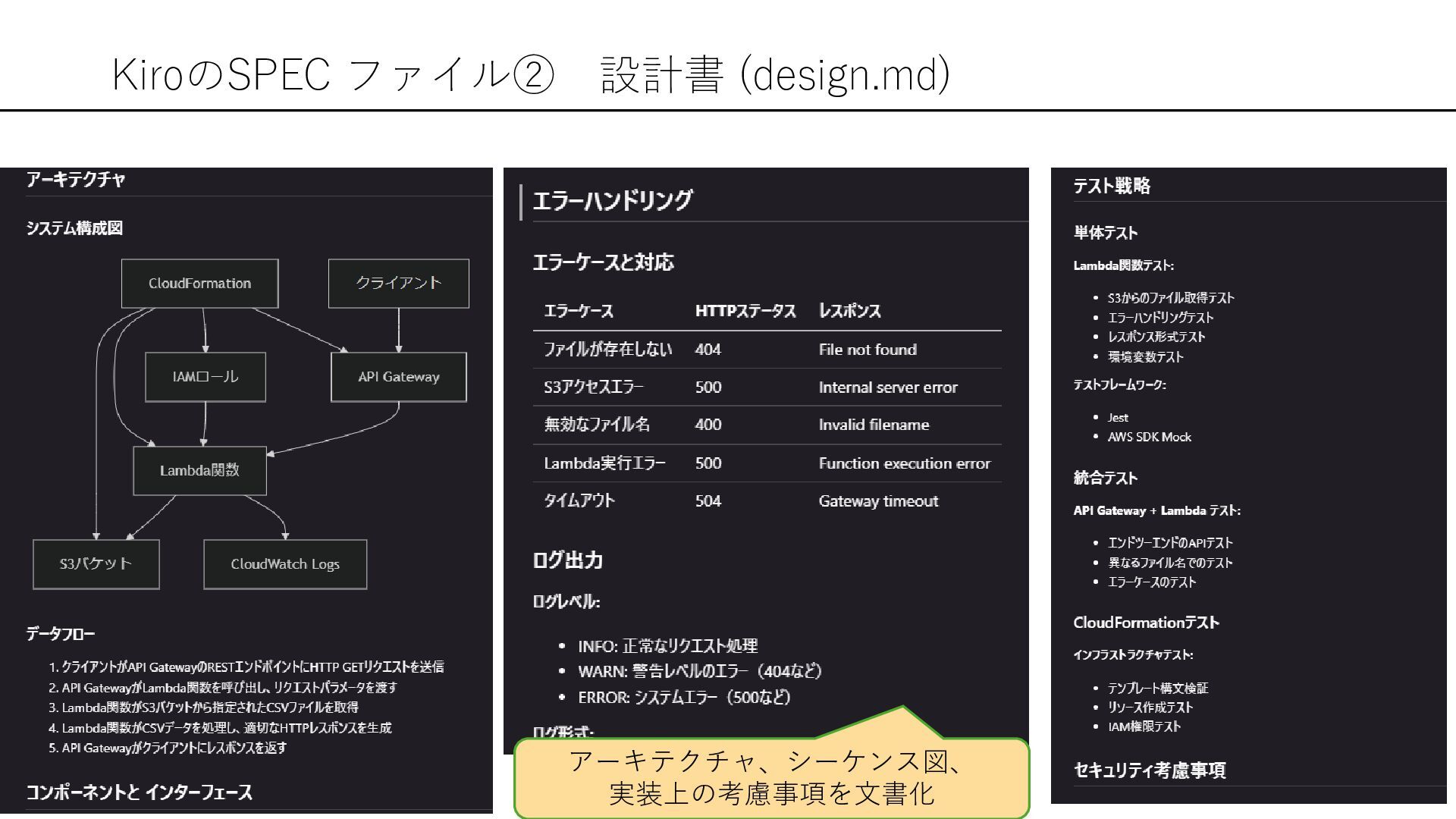Click the エラーケースと対応 subheading
The image size is (1456, 819).
(x=603, y=263)
